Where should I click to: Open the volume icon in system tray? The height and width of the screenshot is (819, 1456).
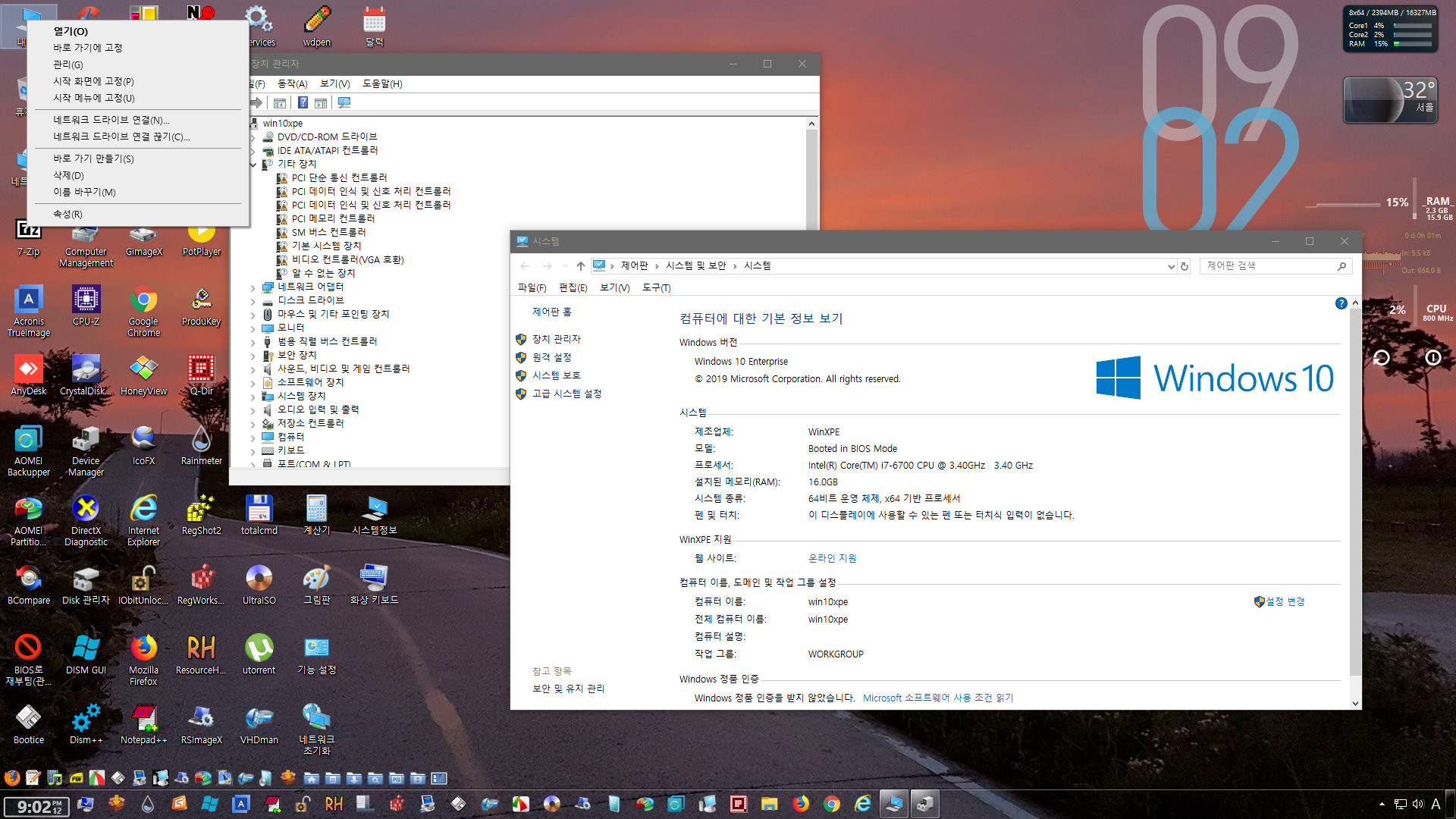pyautogui.click(x=1417, y=804)
